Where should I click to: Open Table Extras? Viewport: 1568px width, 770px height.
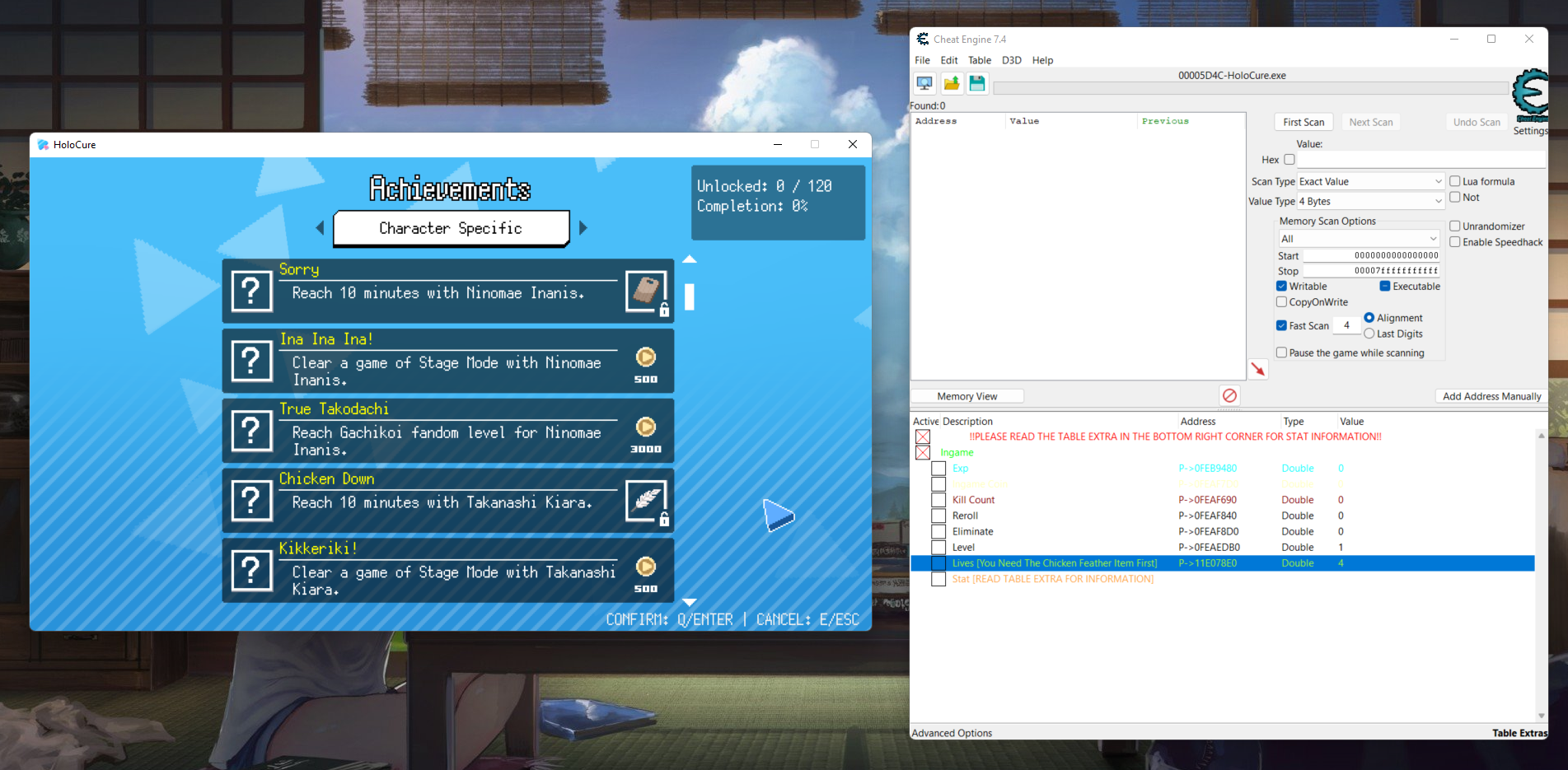point(1519,733)
